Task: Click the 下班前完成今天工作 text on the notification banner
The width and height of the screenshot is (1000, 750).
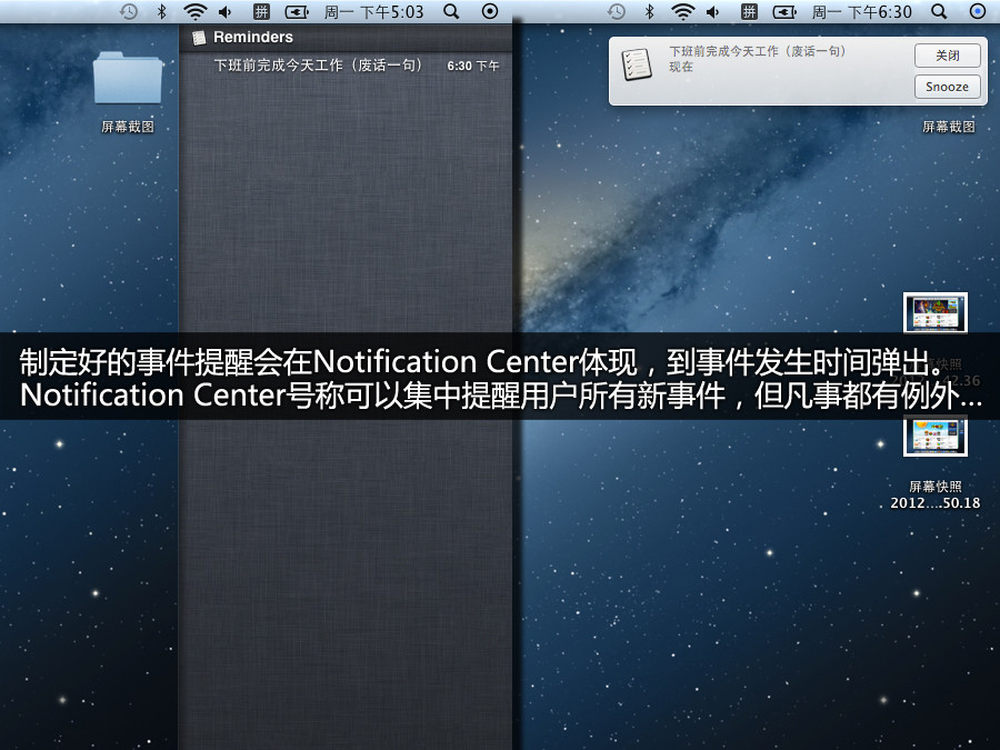Action: pos(758,51)
